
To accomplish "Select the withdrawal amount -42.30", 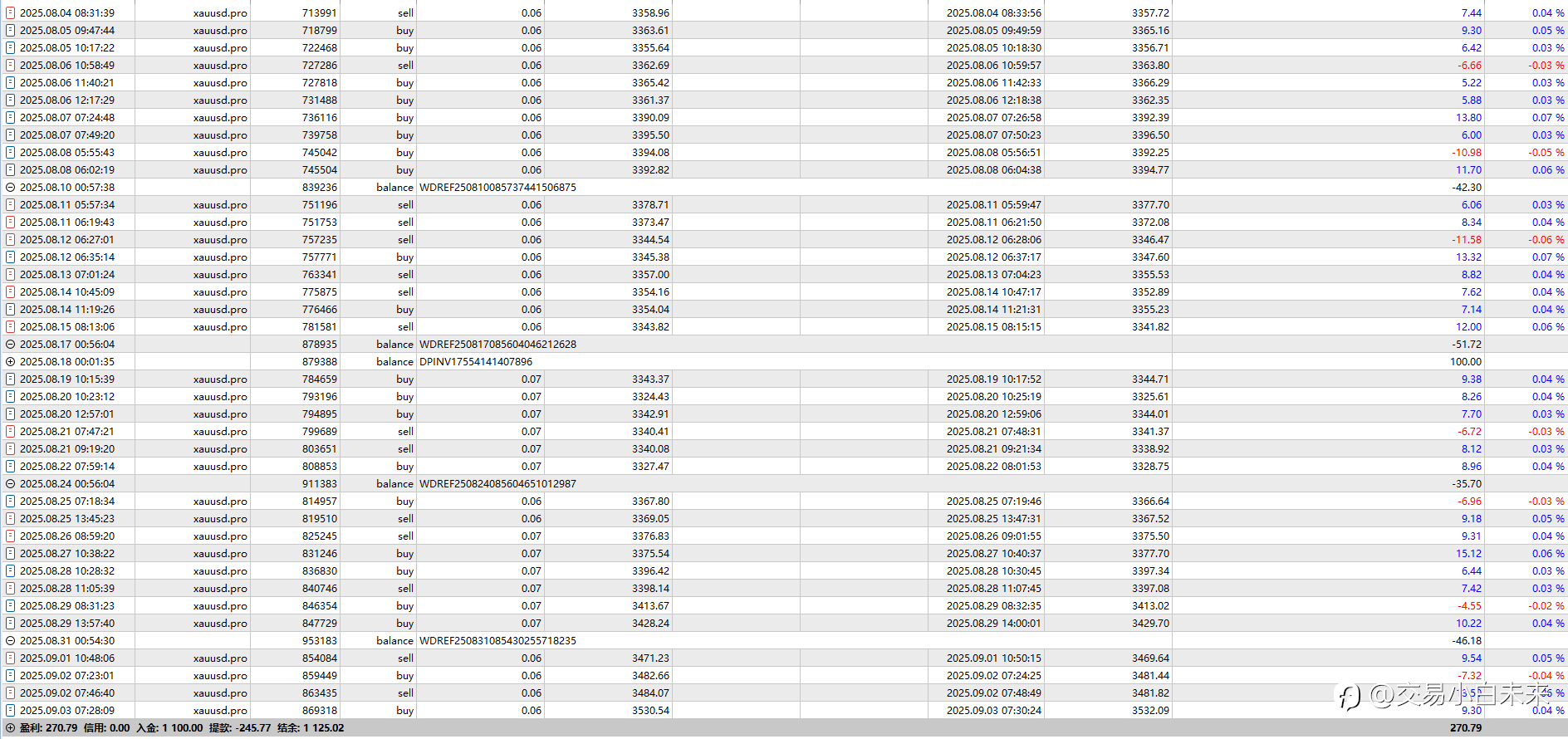I will click(1466, 187).
